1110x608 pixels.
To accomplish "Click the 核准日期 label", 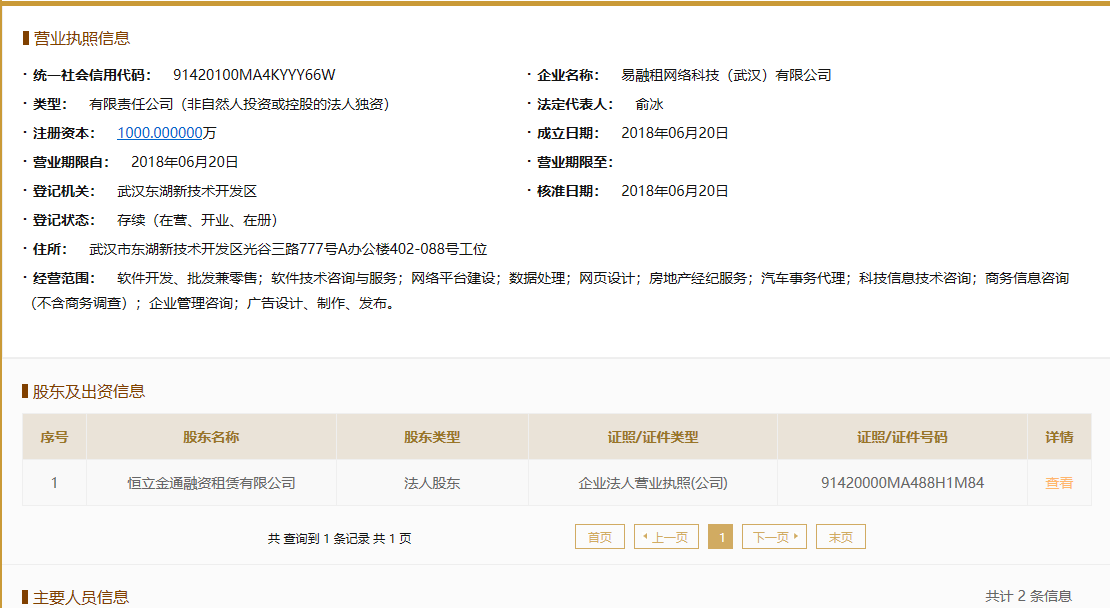I will point(568,191).
